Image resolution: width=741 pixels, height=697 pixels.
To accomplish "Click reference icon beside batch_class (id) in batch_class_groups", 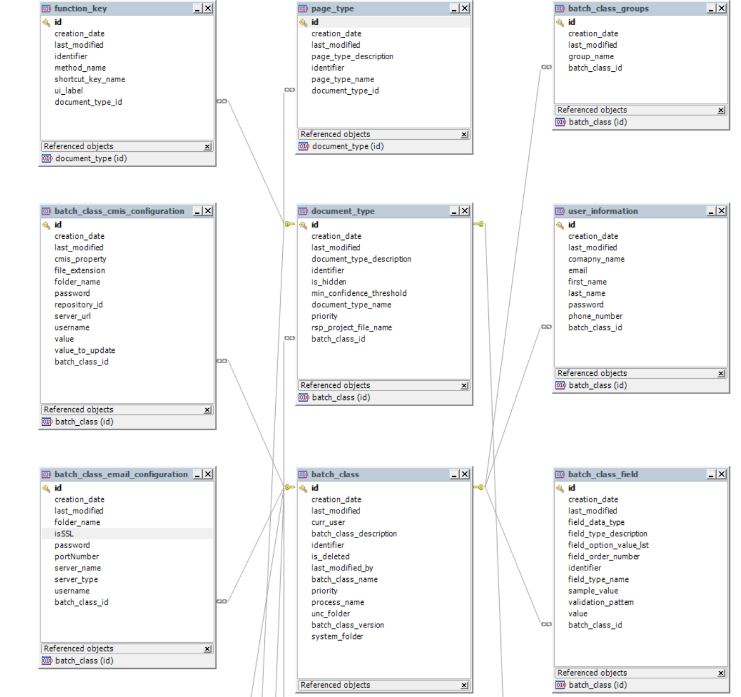I will pyautogui.click(x=560, y=122).
